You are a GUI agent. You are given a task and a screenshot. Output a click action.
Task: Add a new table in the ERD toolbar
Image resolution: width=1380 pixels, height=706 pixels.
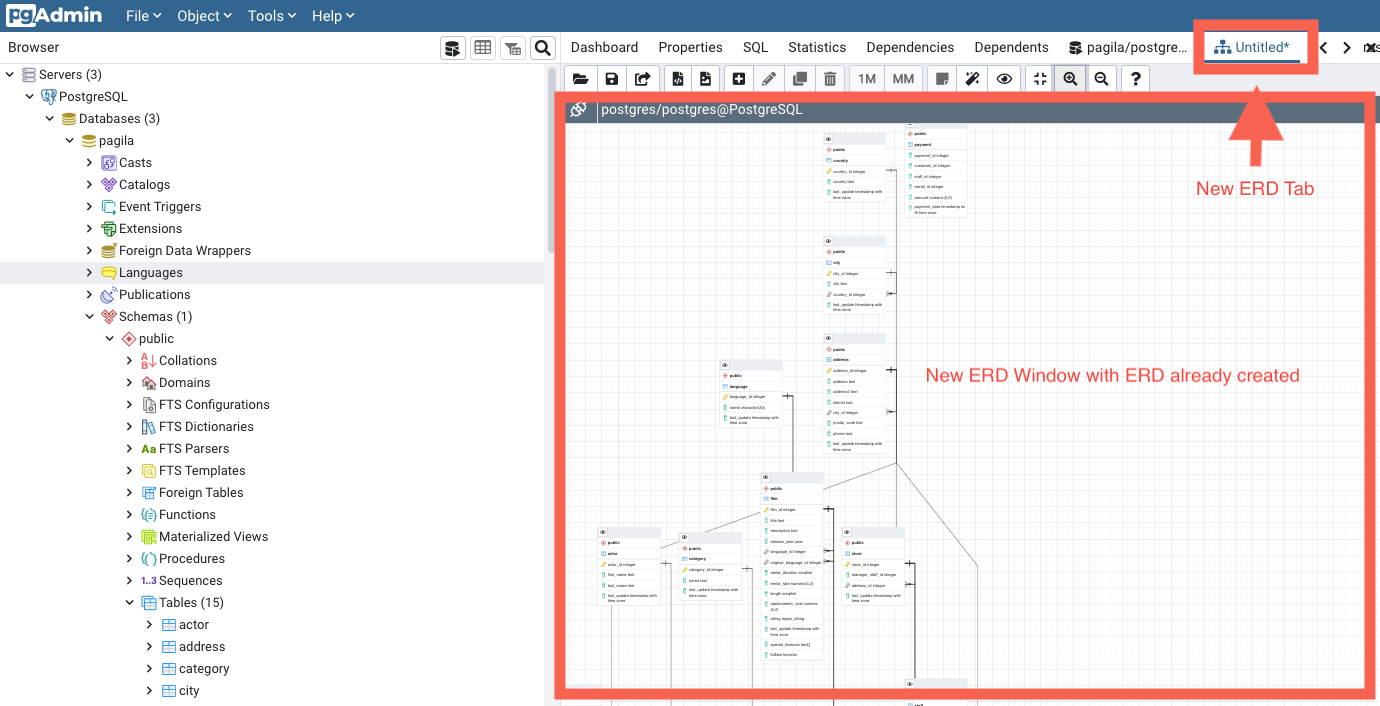click(x=738, y=78)
